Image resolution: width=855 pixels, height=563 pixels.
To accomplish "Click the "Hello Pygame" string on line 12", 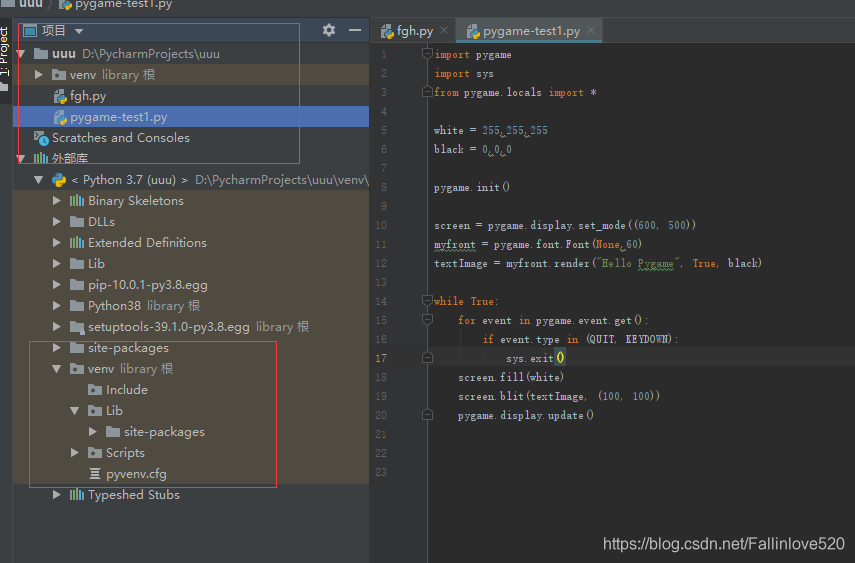I will tap(637, 263).
